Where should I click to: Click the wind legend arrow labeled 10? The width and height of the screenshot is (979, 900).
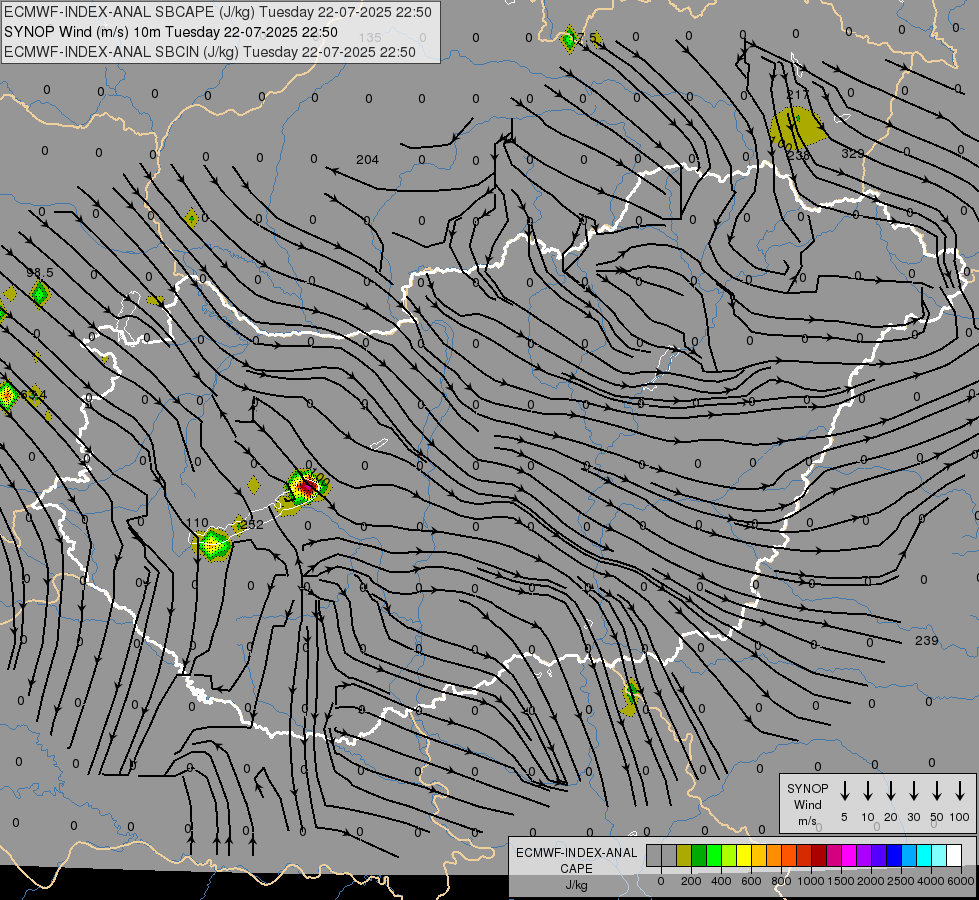click(x=867, y=791)
